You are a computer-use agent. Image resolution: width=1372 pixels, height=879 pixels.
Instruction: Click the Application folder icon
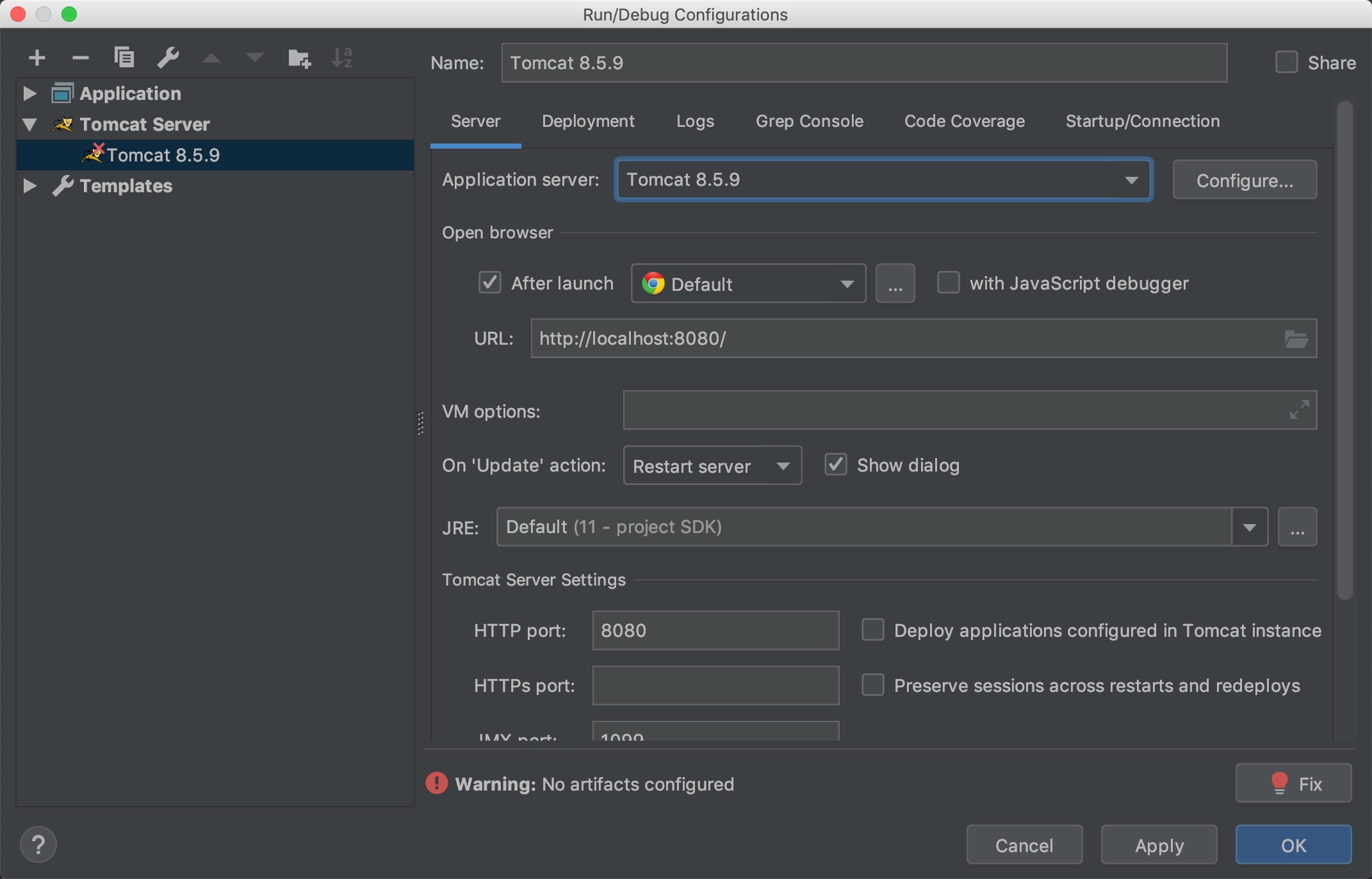pyautogui.click(x=63, y=94)
